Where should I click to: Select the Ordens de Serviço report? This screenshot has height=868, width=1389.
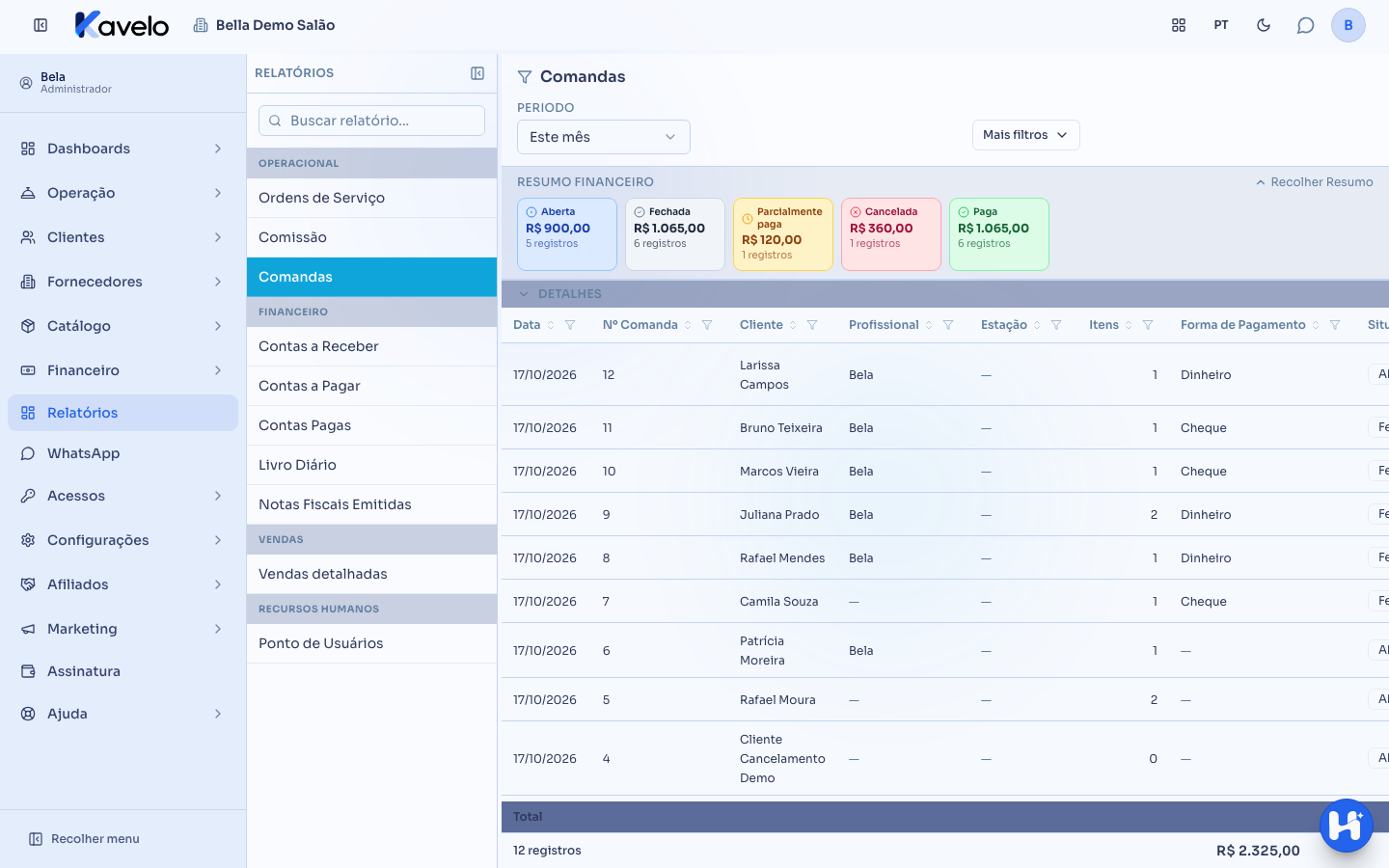[371, 198]
